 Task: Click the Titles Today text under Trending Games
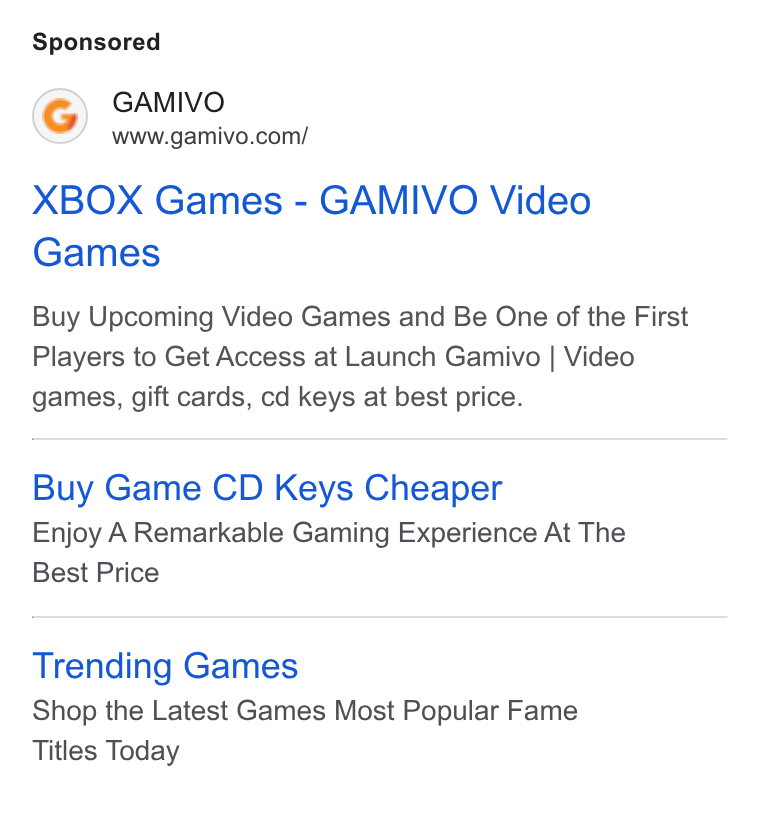pyautogui.click(x=106, y=751)
